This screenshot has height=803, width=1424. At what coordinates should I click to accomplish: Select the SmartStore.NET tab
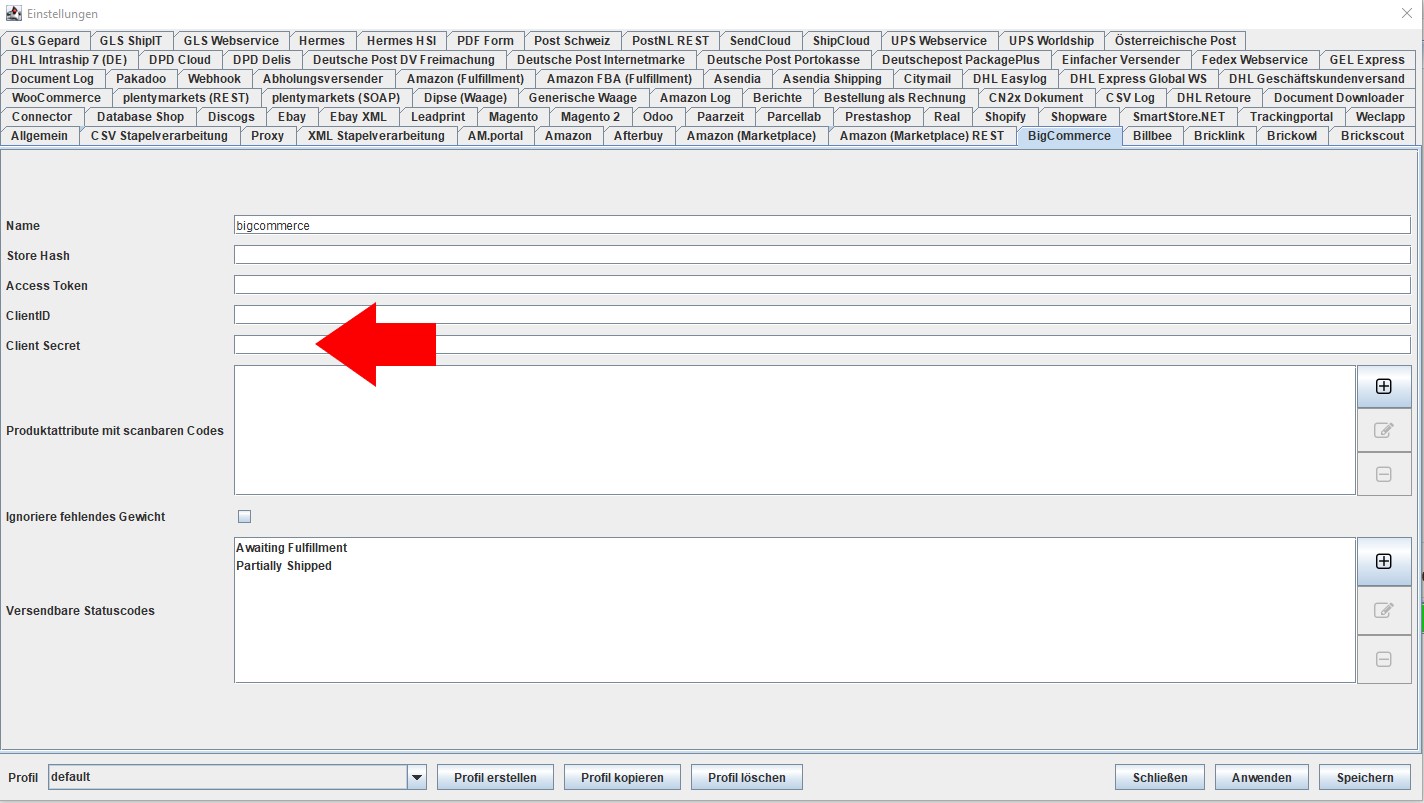point(1178,117)
